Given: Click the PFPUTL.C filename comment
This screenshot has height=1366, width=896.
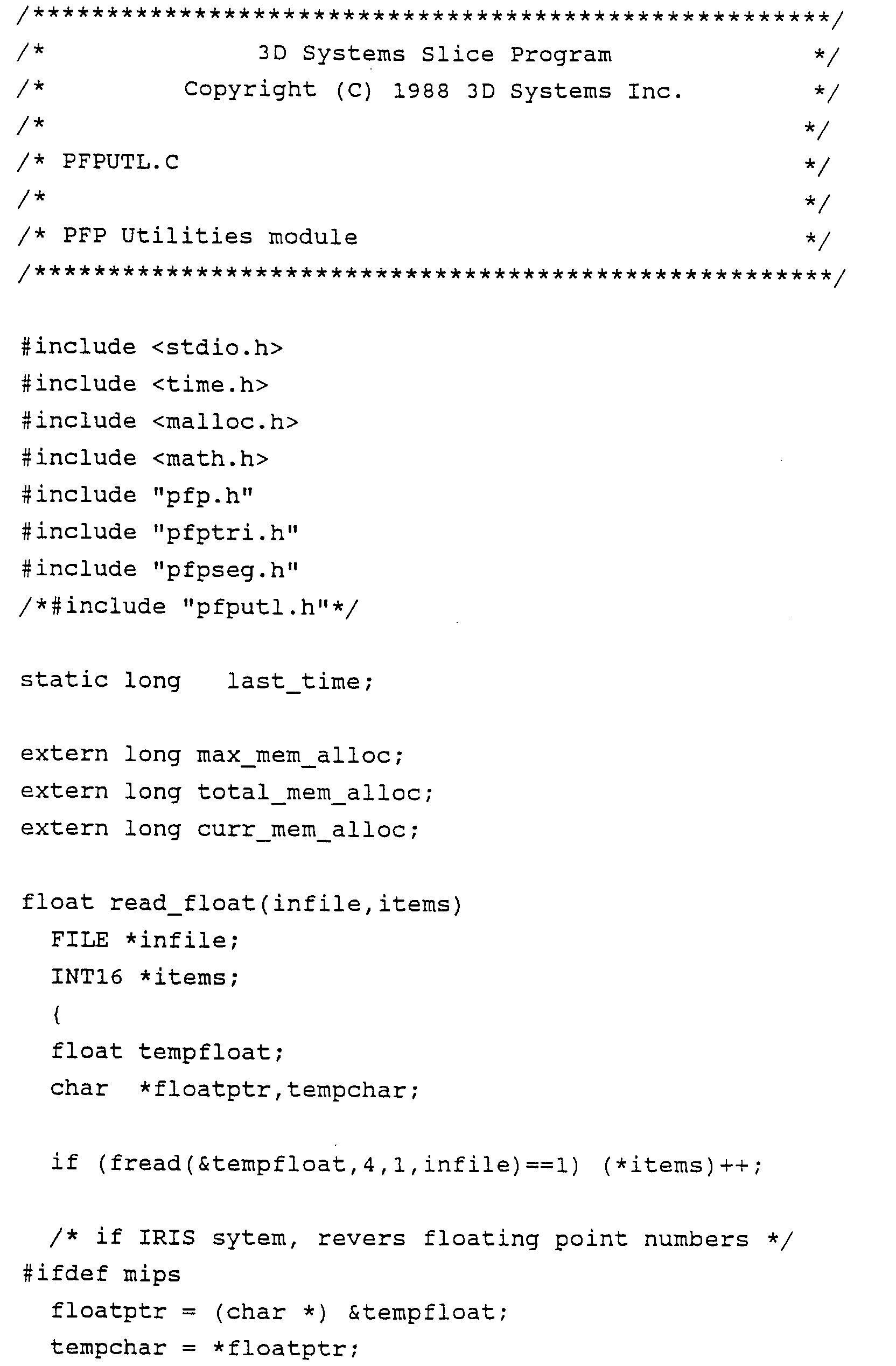Looking at the screenshot, I should 121,163.
